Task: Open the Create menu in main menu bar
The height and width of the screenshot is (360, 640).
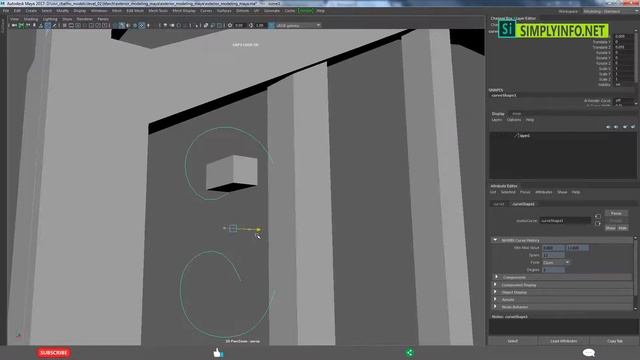Action: coord(31,11)
